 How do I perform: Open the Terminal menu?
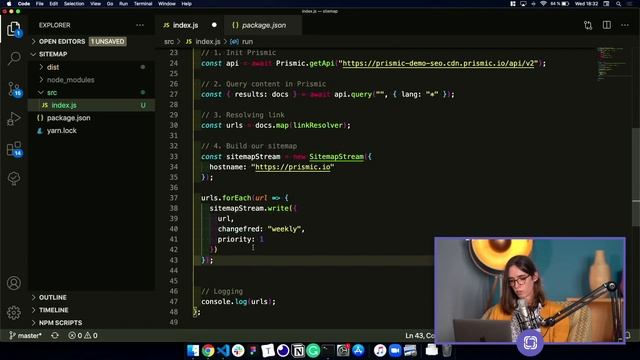(x=143, y=4)
